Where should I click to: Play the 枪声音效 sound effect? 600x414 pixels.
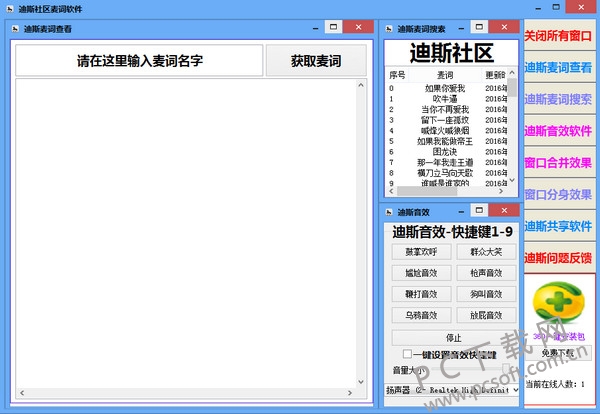(x=486, y=273)
